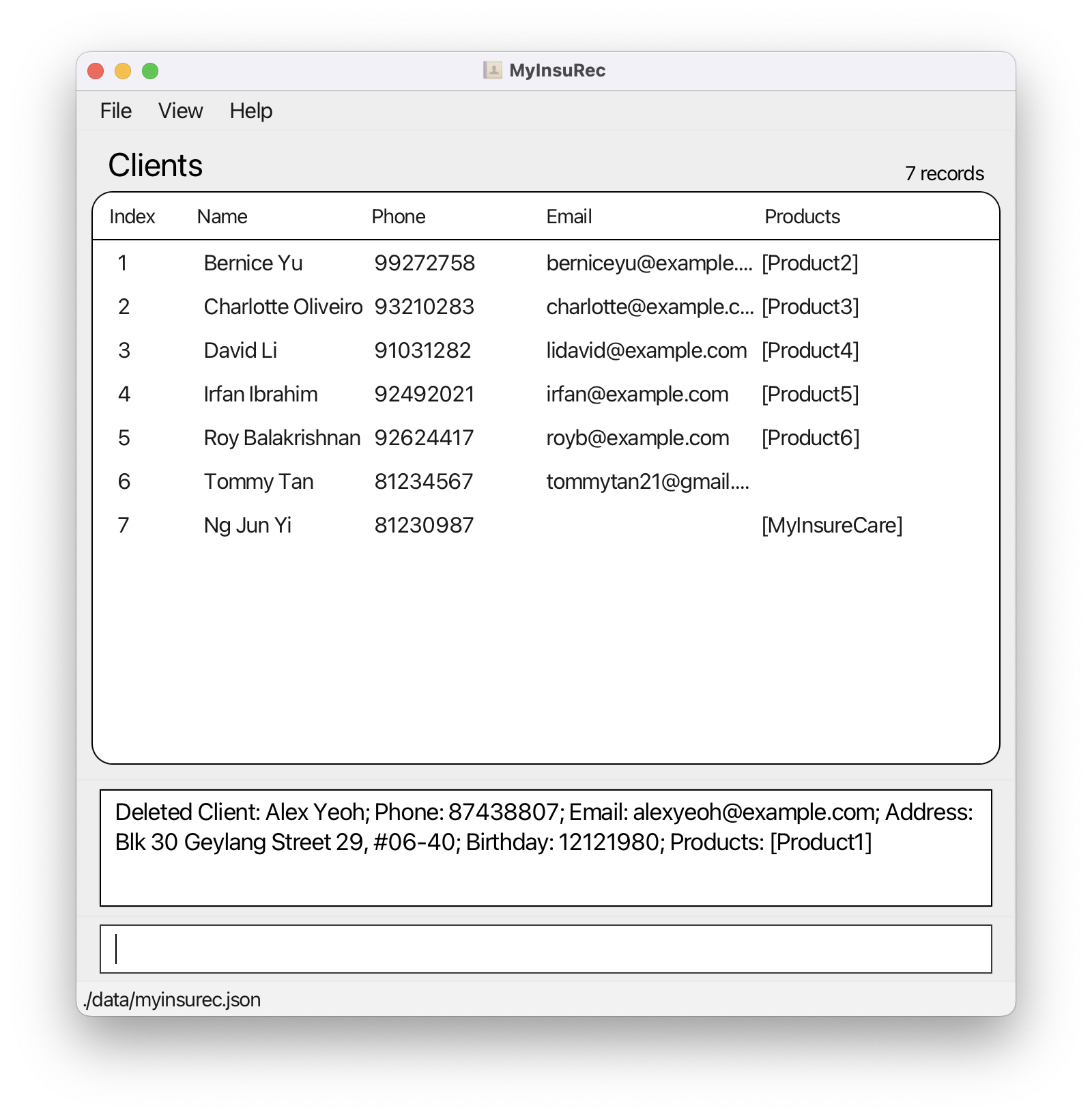
Task: Click the [Product3] cell
Action: pyautogui.click(x=810, y=307)
